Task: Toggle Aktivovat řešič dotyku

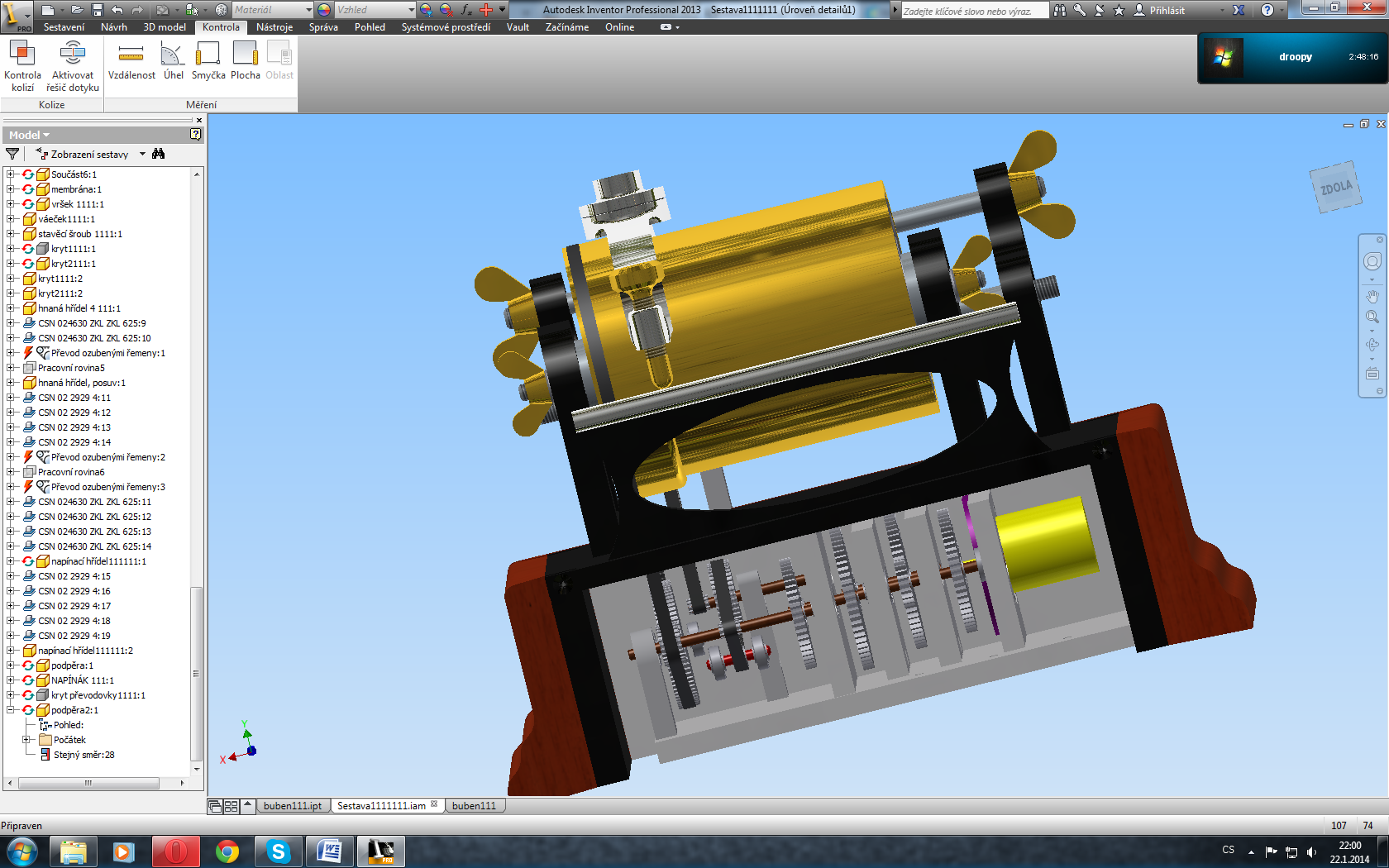Action: click(x=73, y=66)
